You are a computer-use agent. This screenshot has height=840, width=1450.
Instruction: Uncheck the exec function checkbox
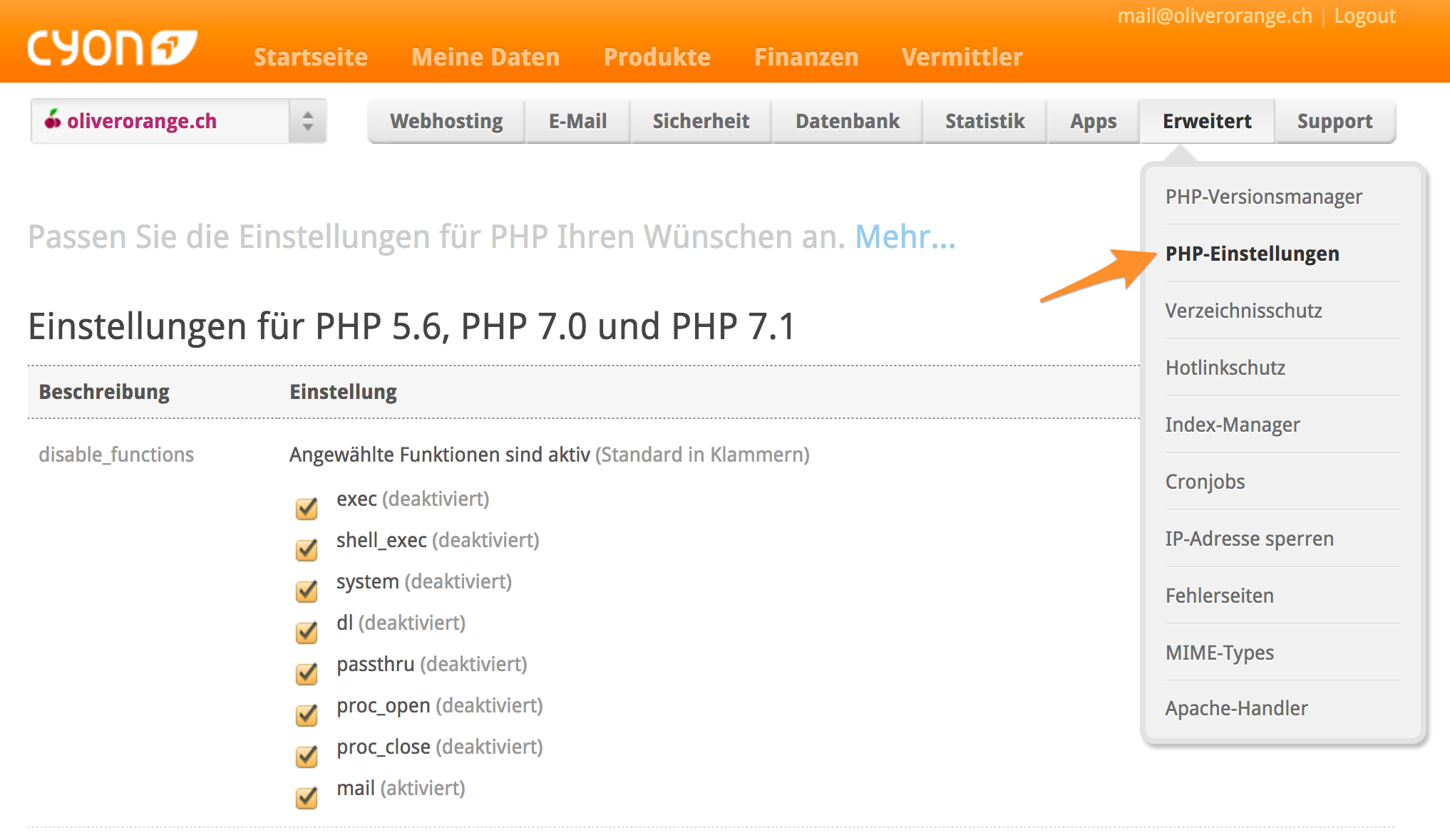[x=307, y=508]
